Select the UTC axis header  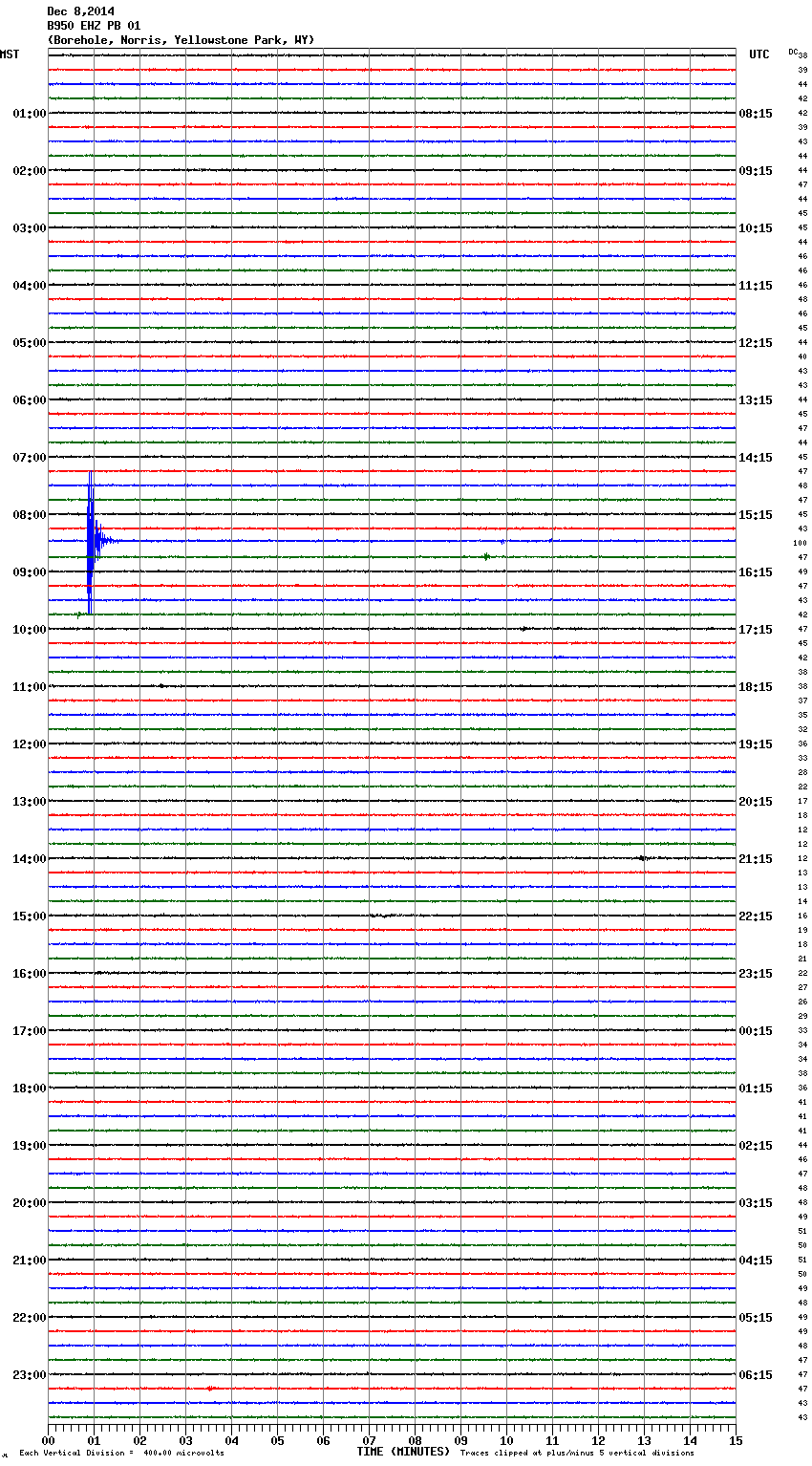coord(759,54)
